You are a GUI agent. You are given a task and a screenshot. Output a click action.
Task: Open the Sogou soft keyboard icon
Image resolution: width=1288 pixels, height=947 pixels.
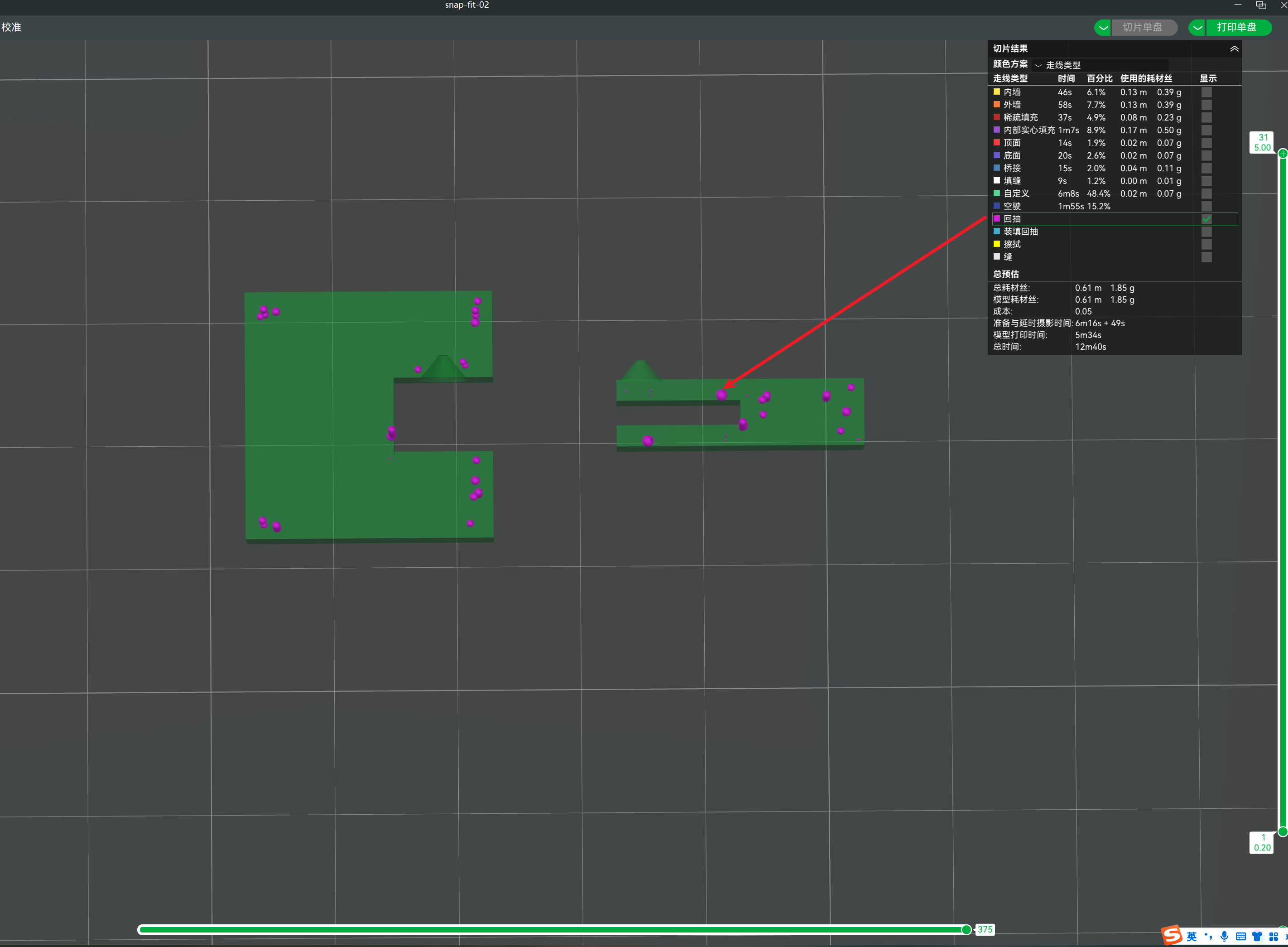click(1241, 936)
